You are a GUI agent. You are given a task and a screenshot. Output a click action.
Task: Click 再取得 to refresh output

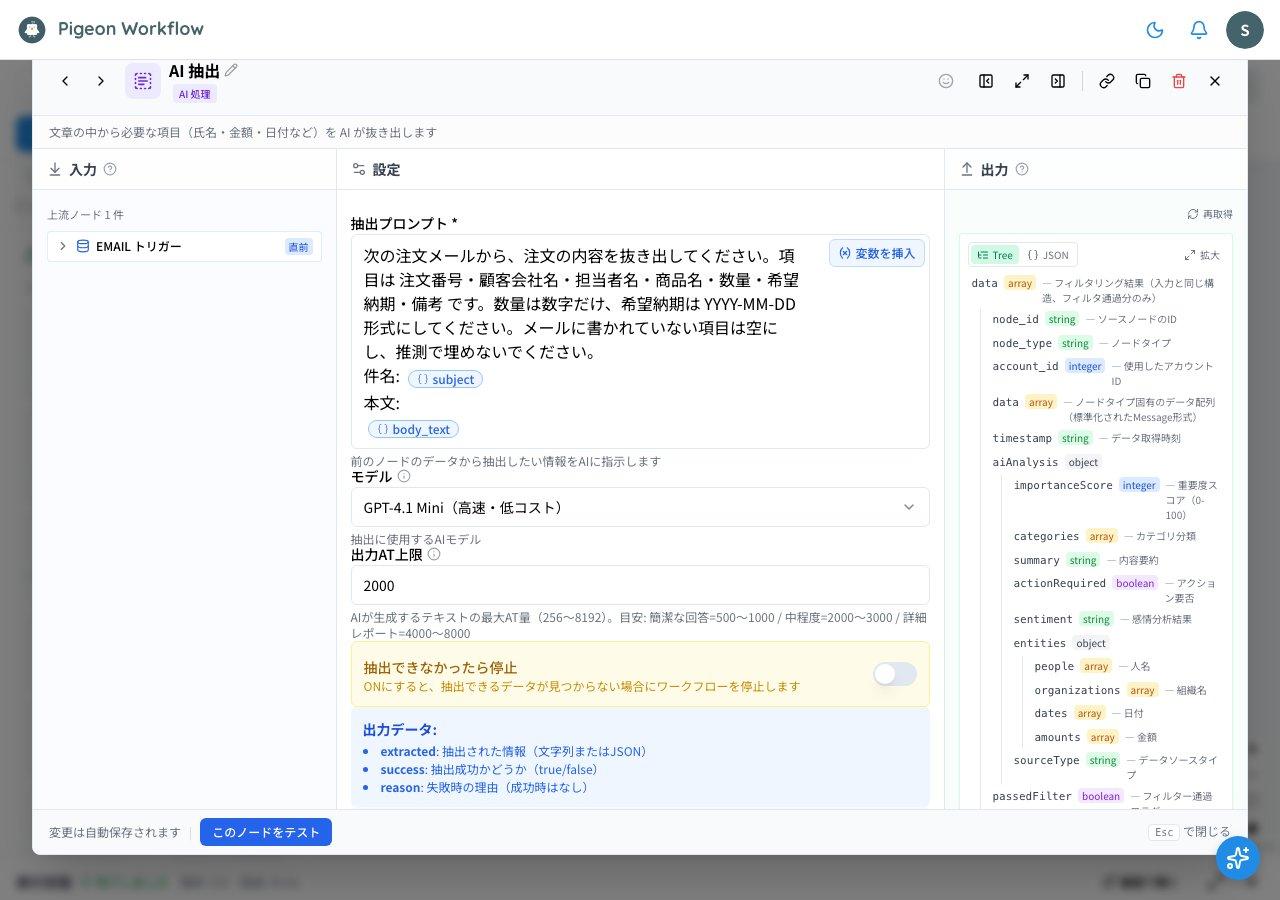coord(1210,214)
